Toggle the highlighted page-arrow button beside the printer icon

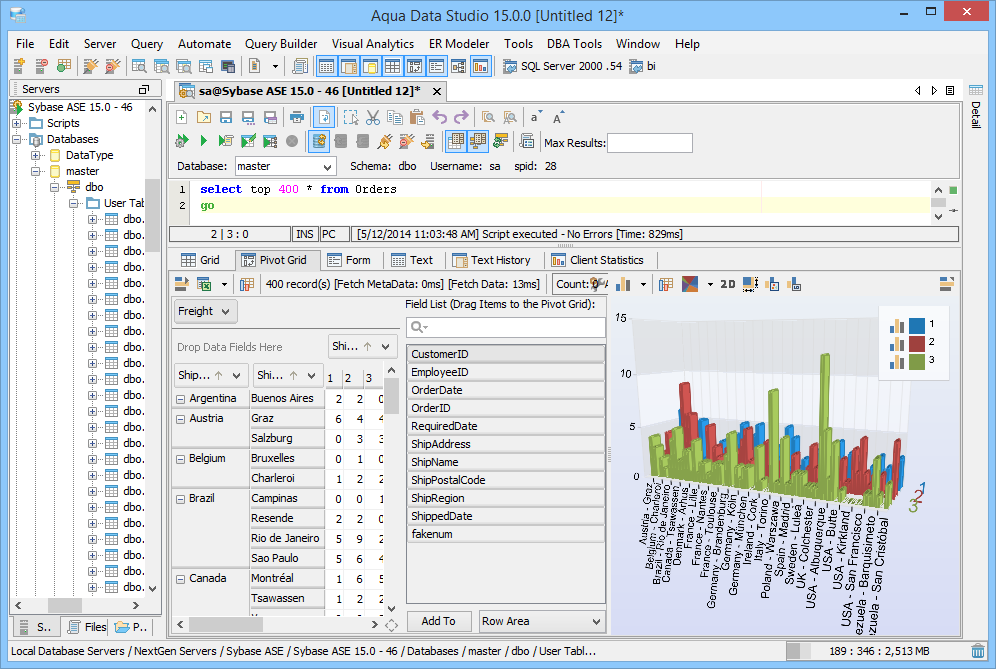(x=324, y=117)
